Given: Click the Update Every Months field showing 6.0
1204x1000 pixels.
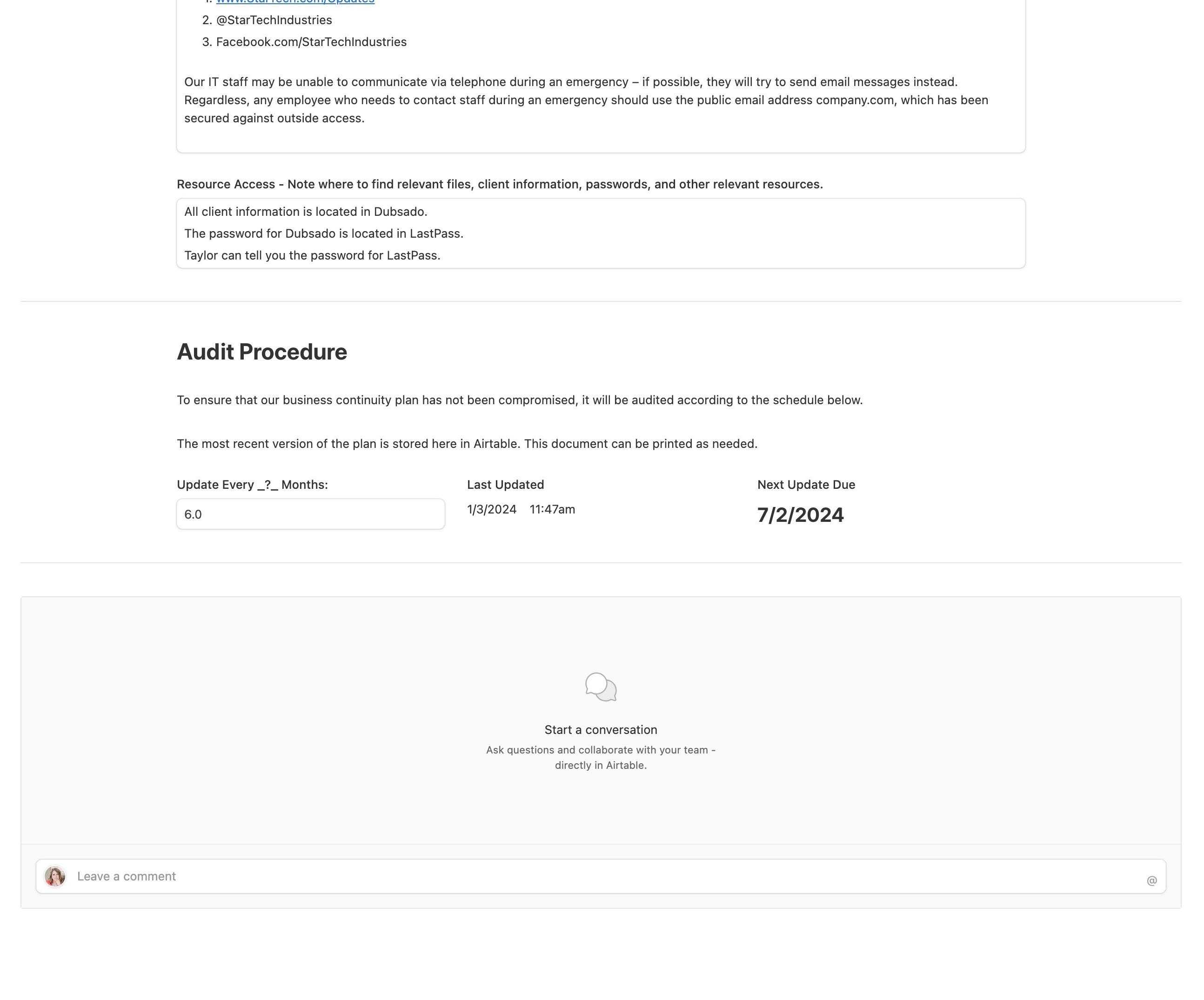Looking at the screenshot, I should click(x=310, y=514).
